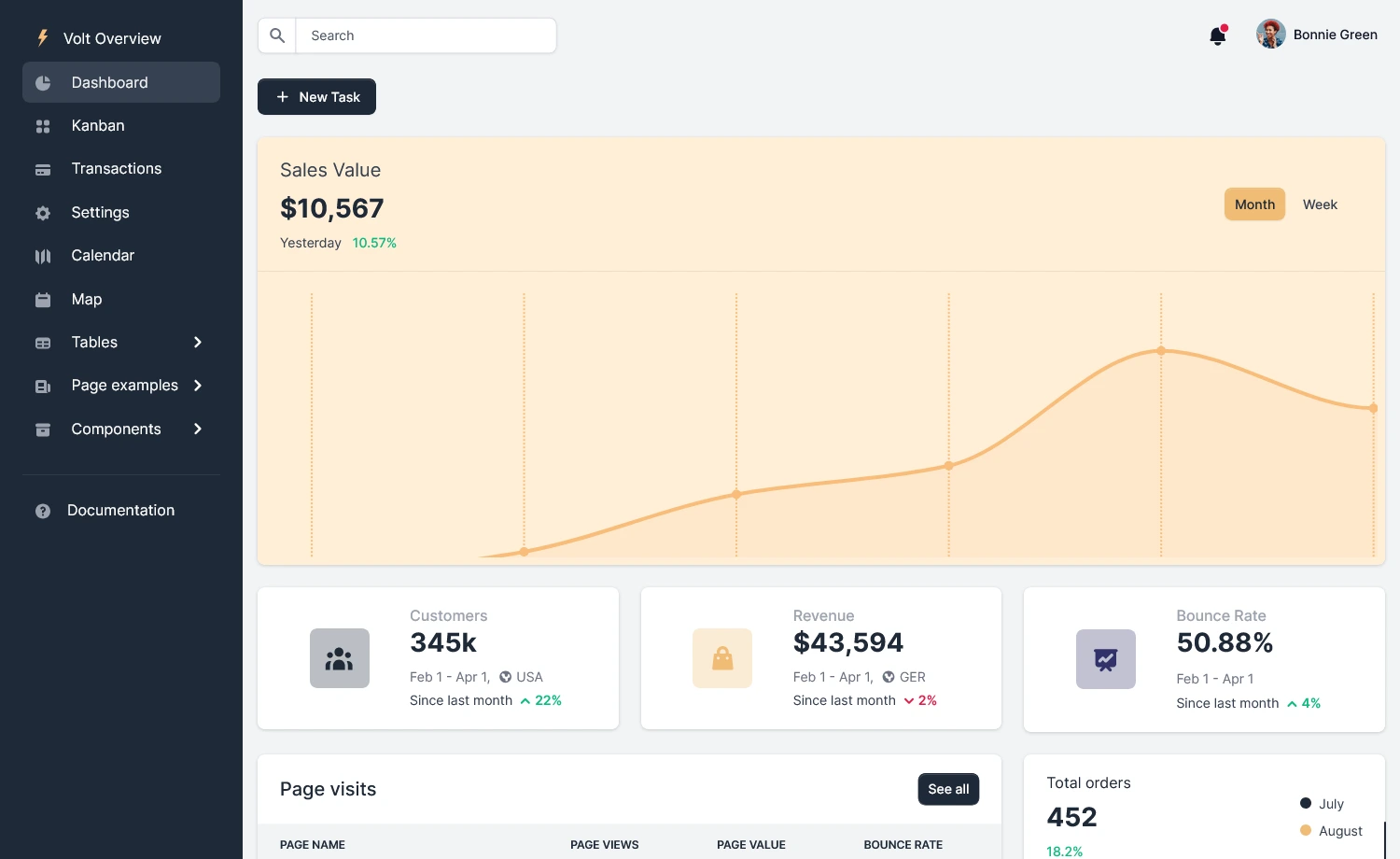See all page visits
This screenshot has height=859, width=1400.
point(948,789)
